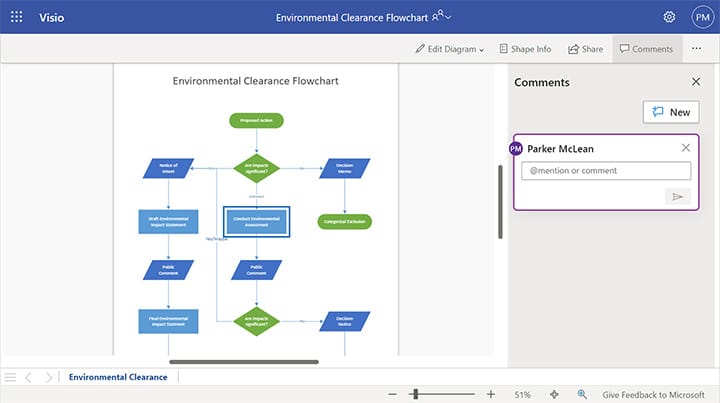
Task: Click the fit page to window icon
Action: click(x=554, y=395)
